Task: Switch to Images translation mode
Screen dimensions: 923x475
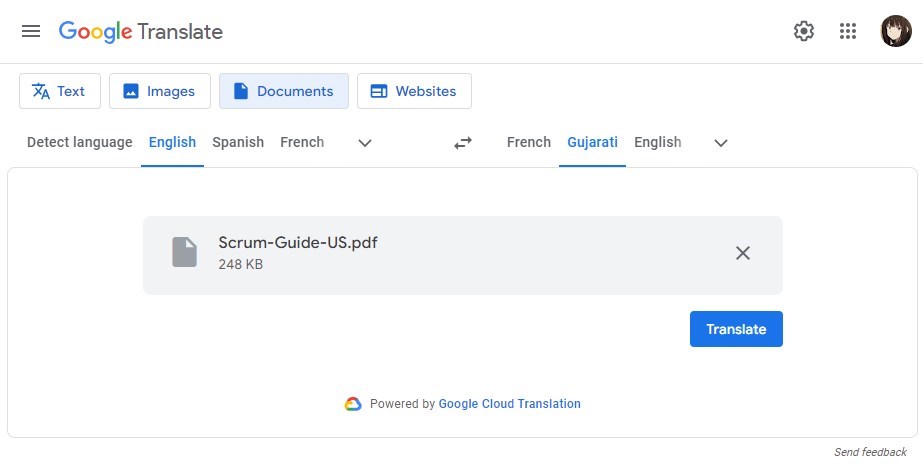Action: (x=160, y=91)
